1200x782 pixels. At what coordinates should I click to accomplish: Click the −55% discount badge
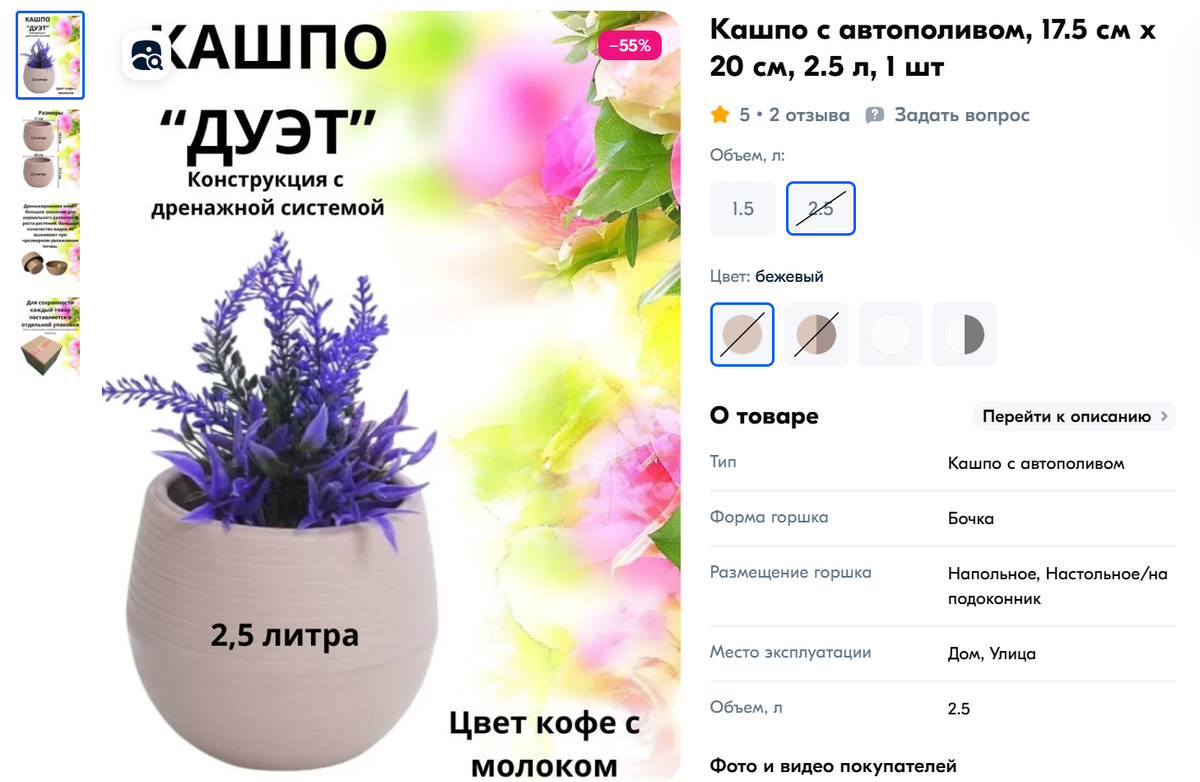coord(629,45)
